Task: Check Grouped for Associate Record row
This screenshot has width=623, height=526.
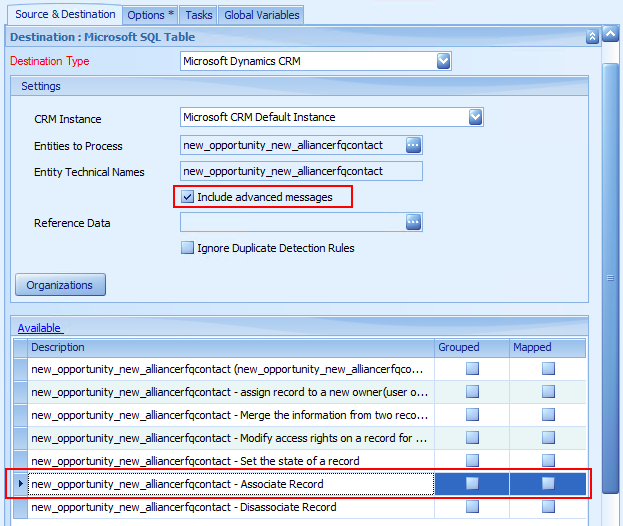Action: (472, 483)
